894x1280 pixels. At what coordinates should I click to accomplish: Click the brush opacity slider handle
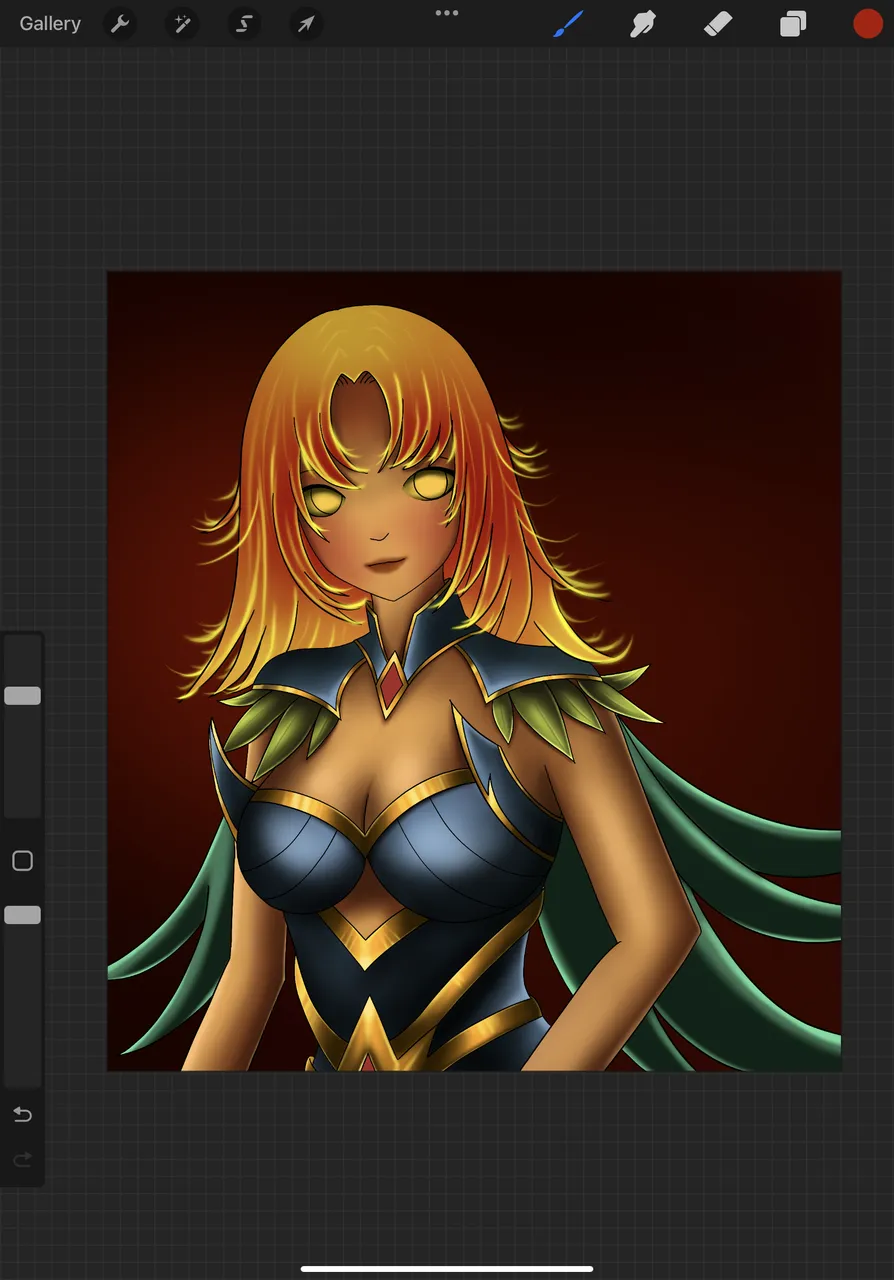coord(22,915)
